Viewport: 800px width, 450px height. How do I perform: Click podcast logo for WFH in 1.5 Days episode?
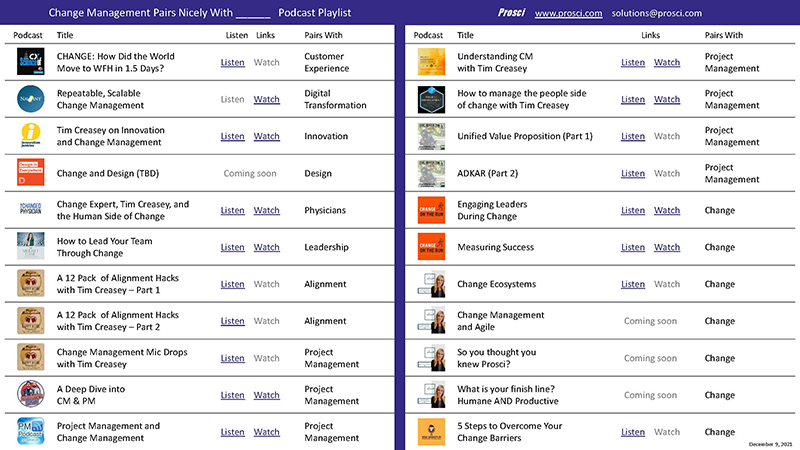pos(32,63)
